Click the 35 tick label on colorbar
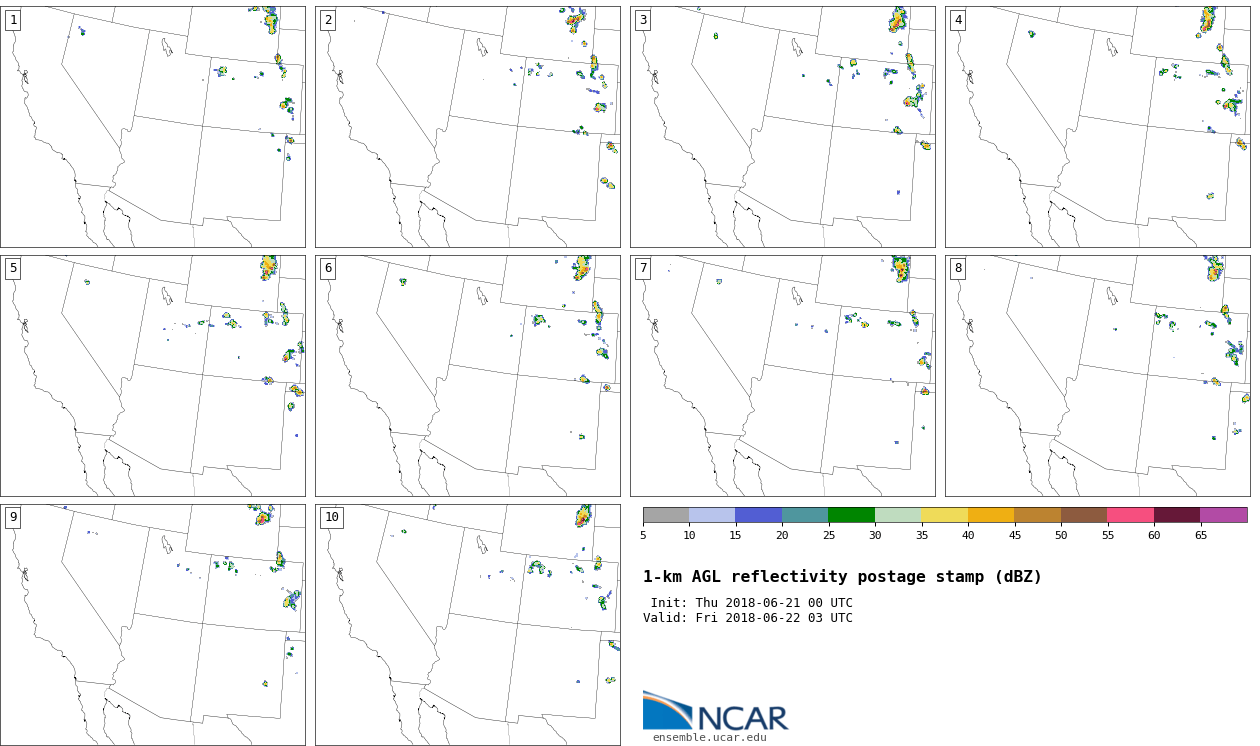Image resolution: width=1260 pixels, height=746 pixels. point(921,535)
